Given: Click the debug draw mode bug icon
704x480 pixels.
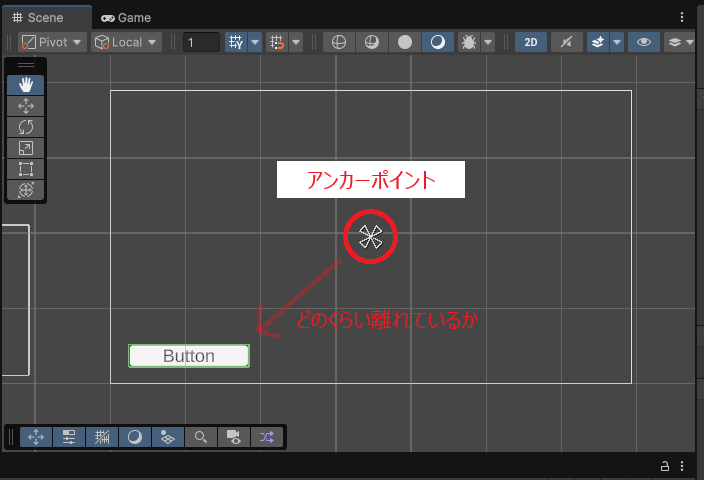Looking at the screenshot, I should [x=469, y=42].
